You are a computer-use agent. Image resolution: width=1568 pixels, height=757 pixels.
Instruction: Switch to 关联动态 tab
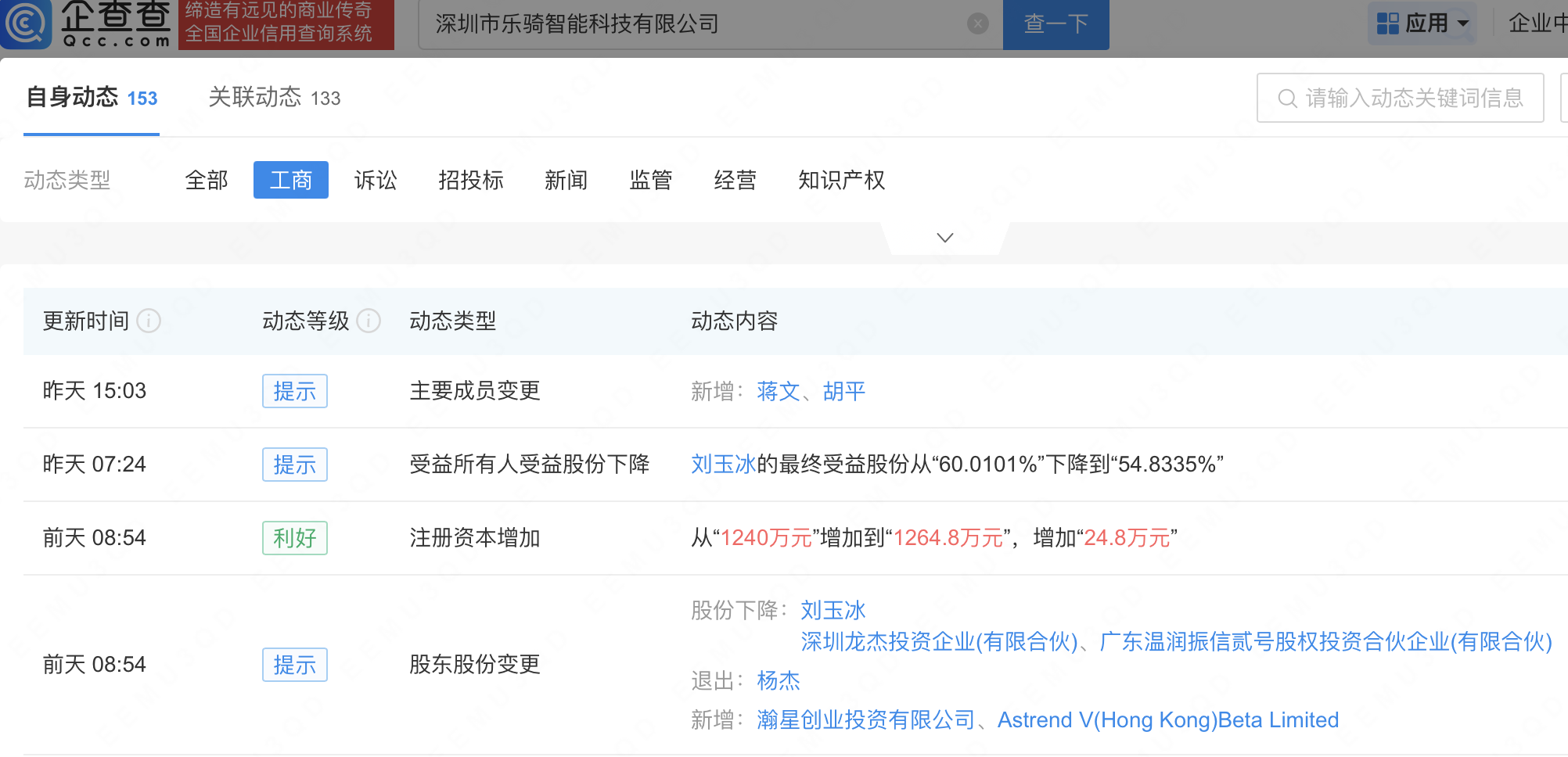click(274, 98)
